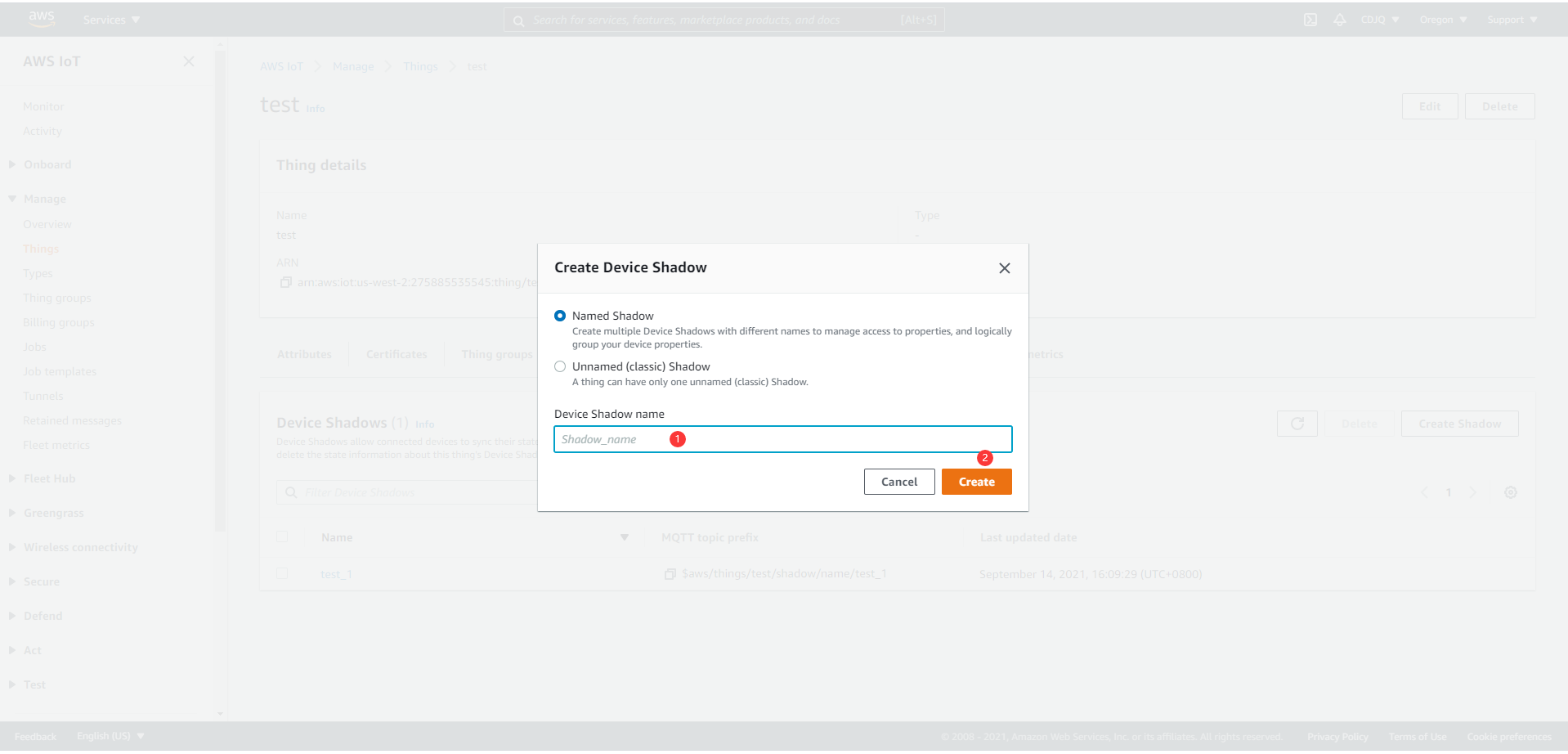Screen dimensions: 1568x754
Task: Open the Privacy Policy footer link
Action: [1337, 737]
